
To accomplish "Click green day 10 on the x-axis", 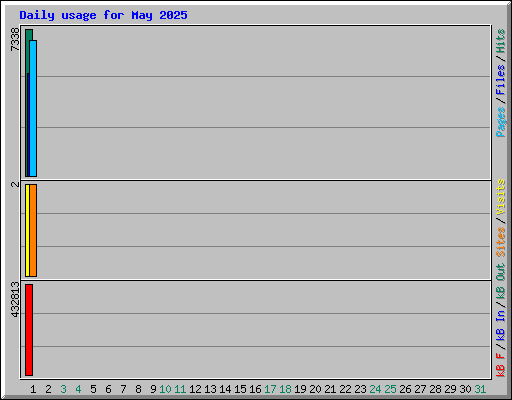I will pos(165,389).
